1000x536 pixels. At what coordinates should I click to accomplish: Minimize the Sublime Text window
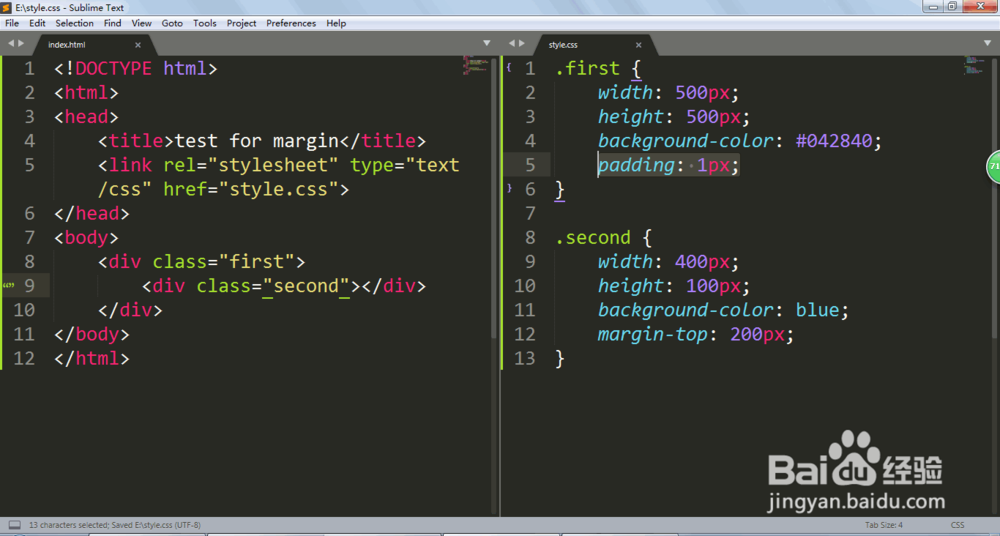(x=934, y=6)
